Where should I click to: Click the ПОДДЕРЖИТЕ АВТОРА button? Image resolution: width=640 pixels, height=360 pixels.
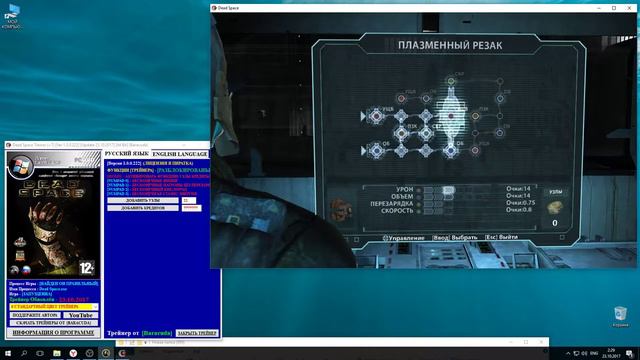click(36, 315)
